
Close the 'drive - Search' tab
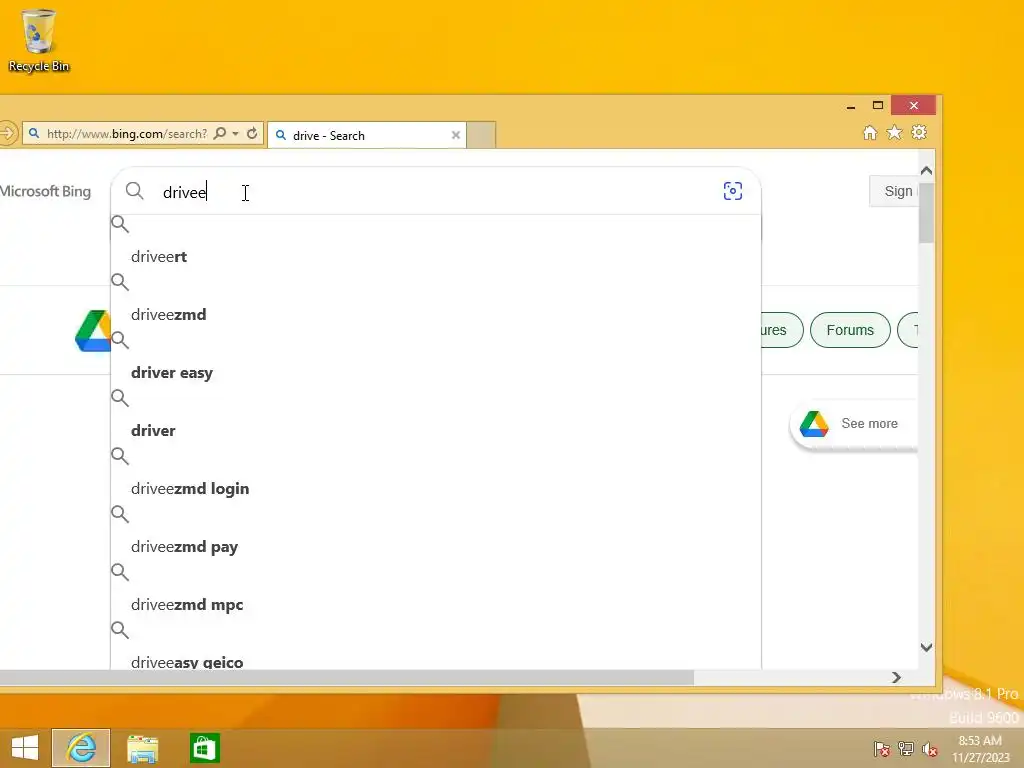[x=456, y=135]
